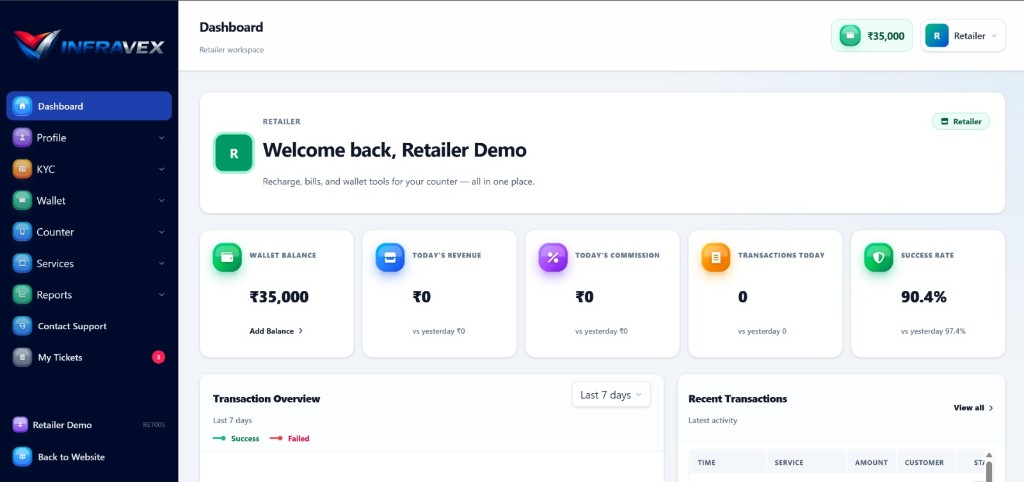Viewport: 1024px width, 482px height.
Task: Click the green R avatar in welcome card
Action: 234,153
